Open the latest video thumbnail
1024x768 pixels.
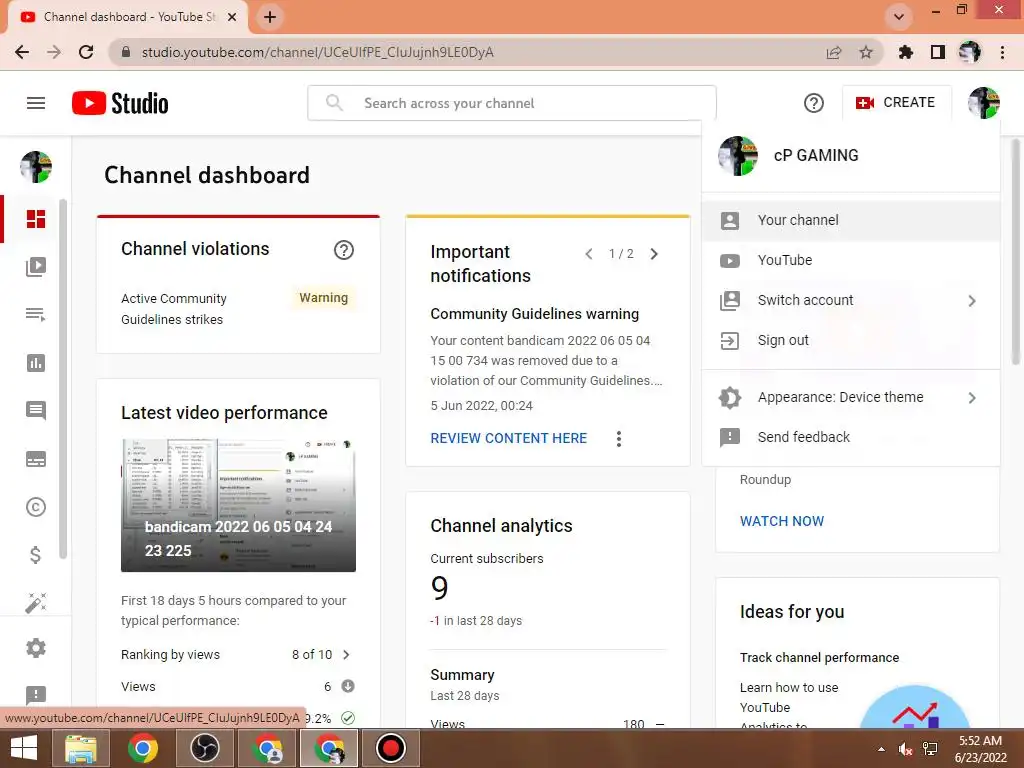click(238, 505)
